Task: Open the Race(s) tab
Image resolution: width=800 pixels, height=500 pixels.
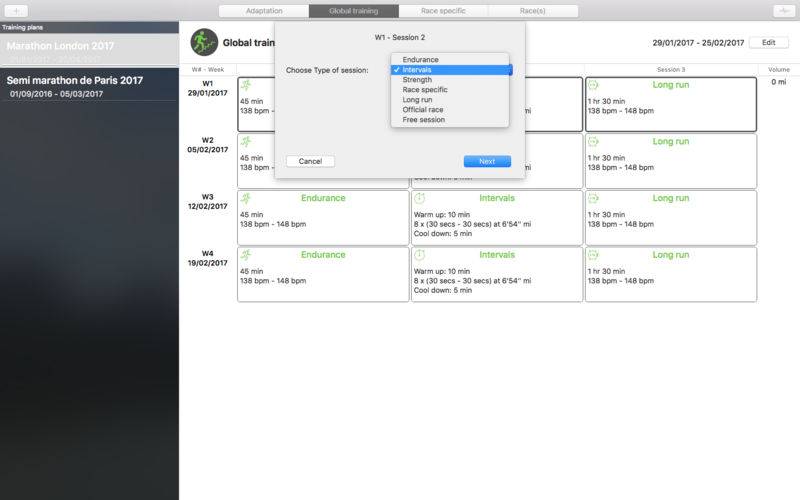Action: coord(533,11)
